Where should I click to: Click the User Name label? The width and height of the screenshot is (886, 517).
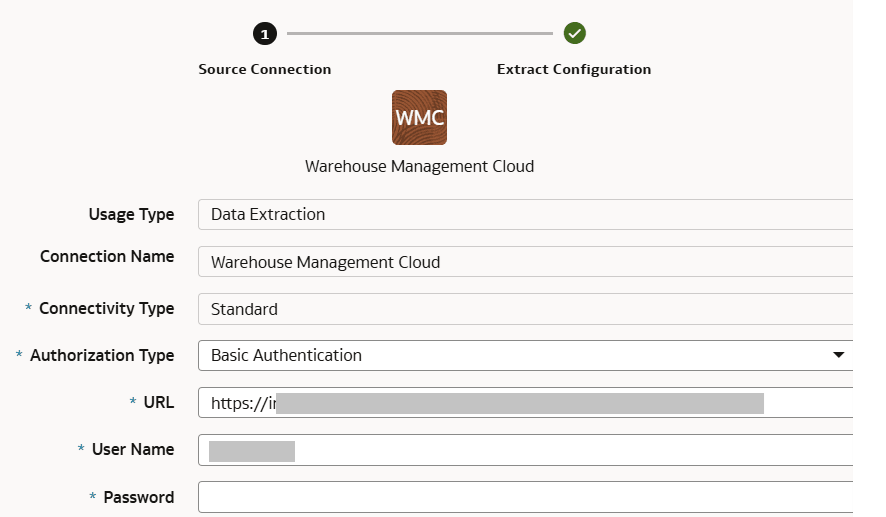click(x=133, y=449)
